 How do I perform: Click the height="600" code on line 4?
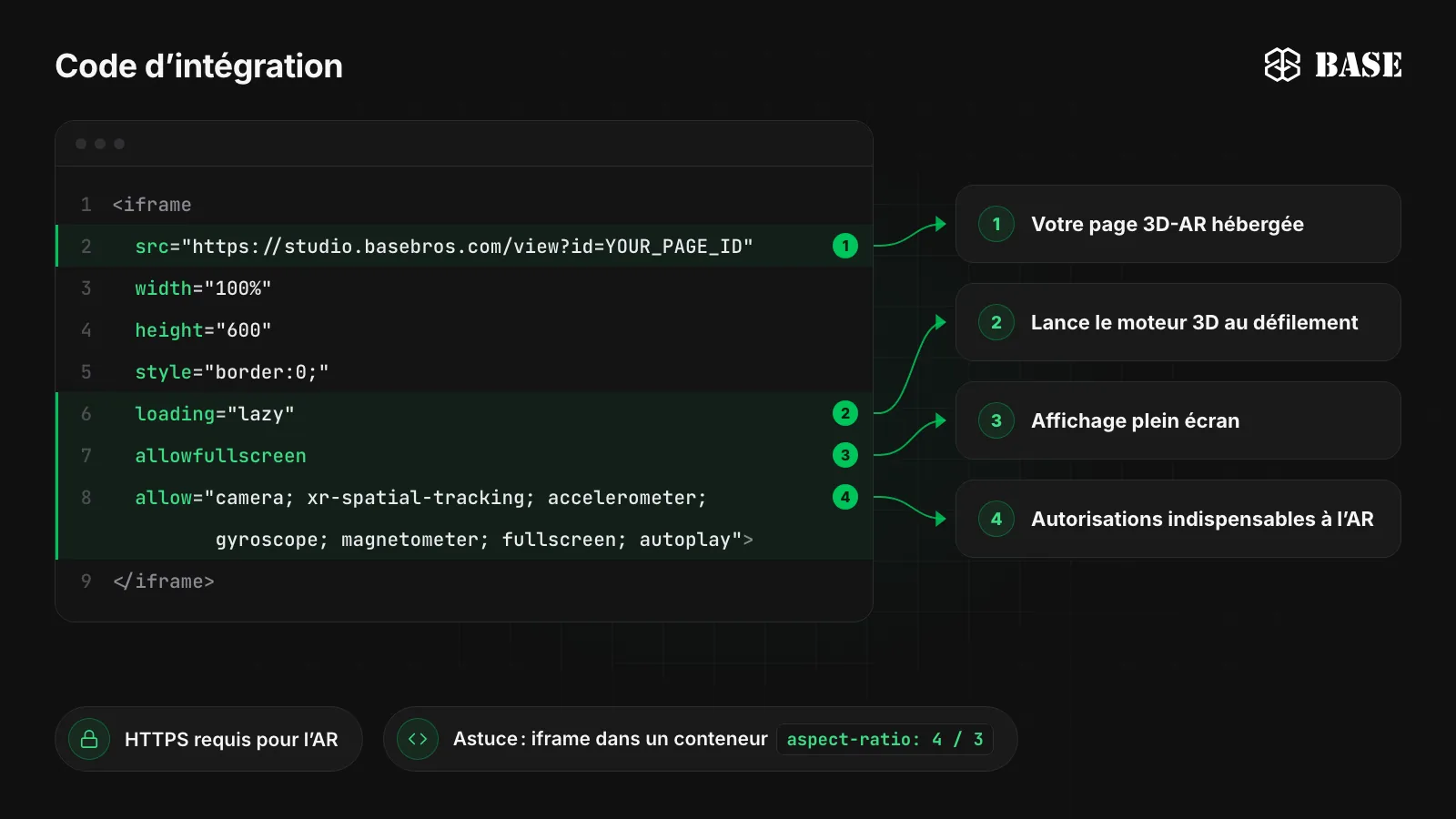click(203, 330)
